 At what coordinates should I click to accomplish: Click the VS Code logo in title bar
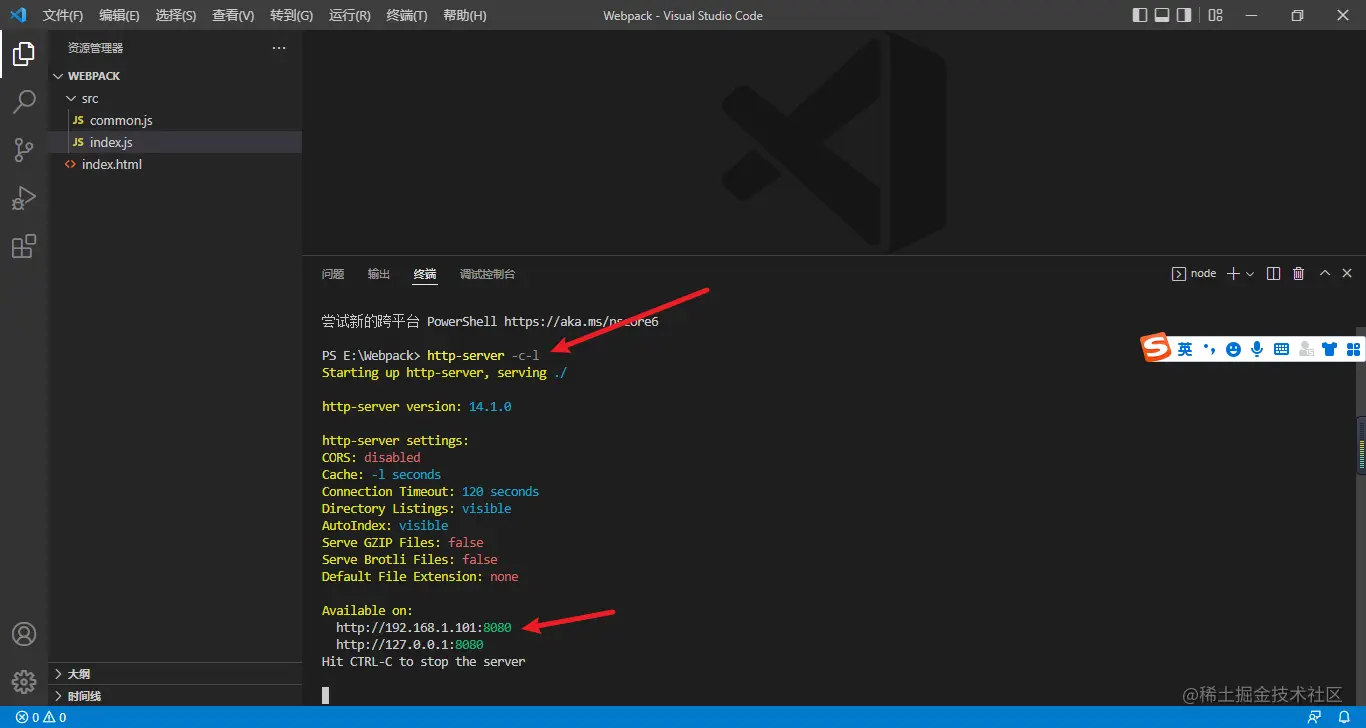18,15
